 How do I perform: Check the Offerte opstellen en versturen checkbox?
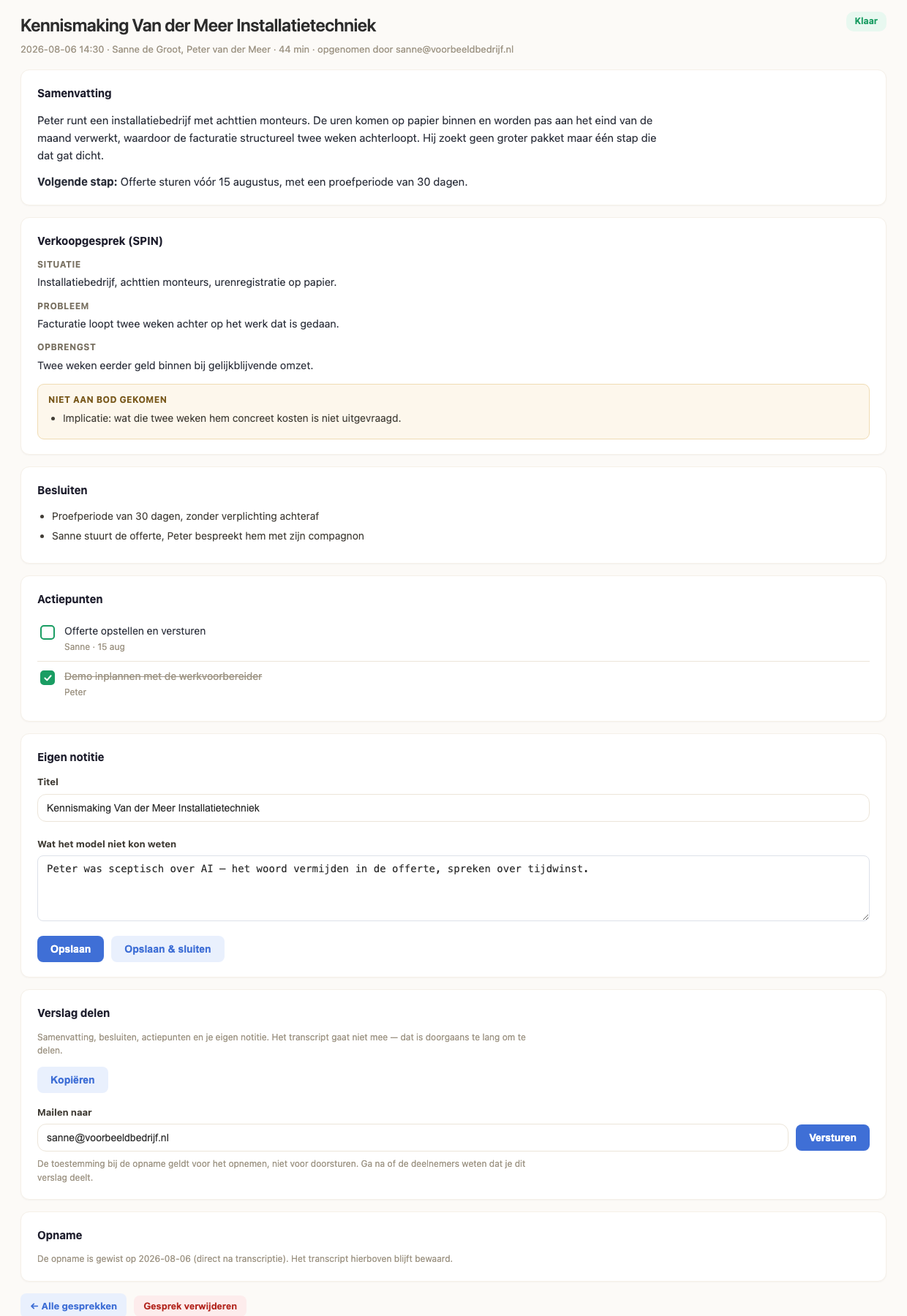point(48,632)
